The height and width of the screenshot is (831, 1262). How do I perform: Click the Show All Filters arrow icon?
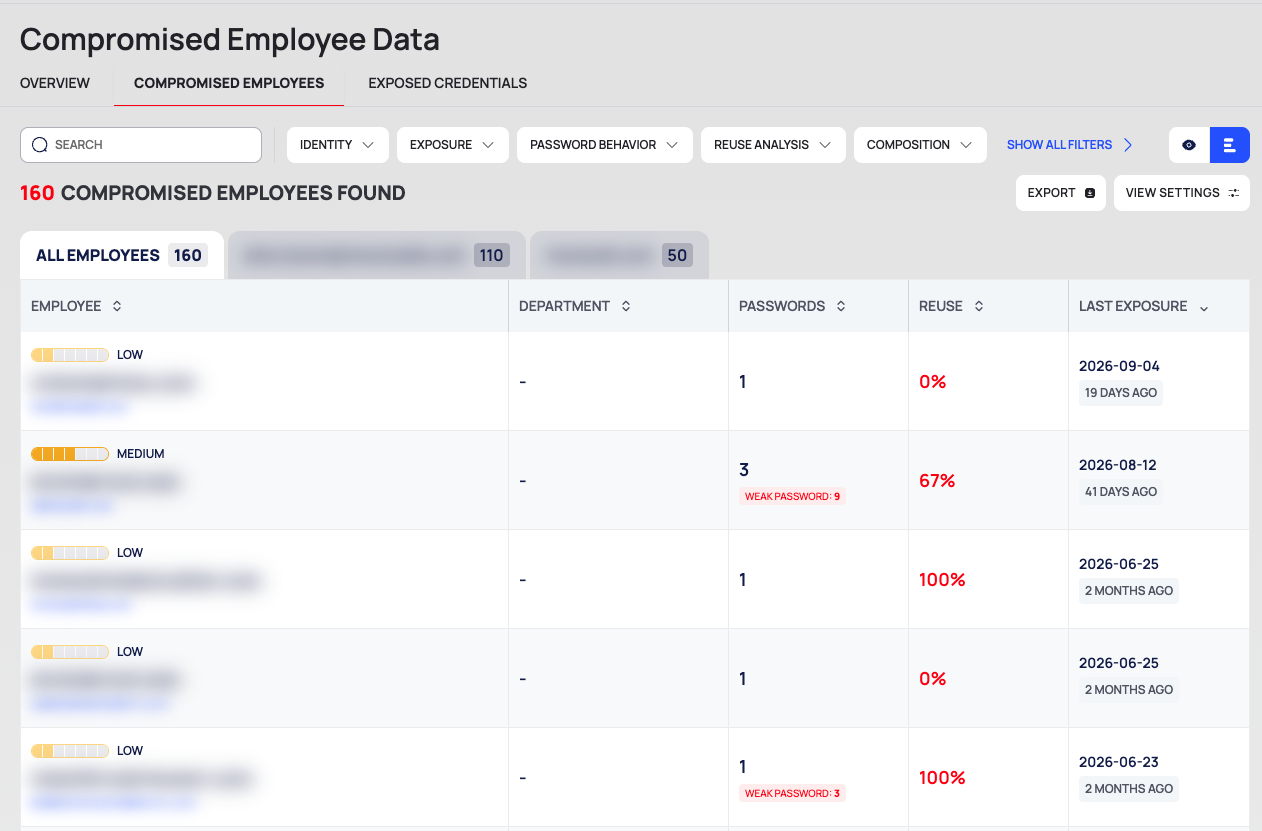[x=1128, y=145]
